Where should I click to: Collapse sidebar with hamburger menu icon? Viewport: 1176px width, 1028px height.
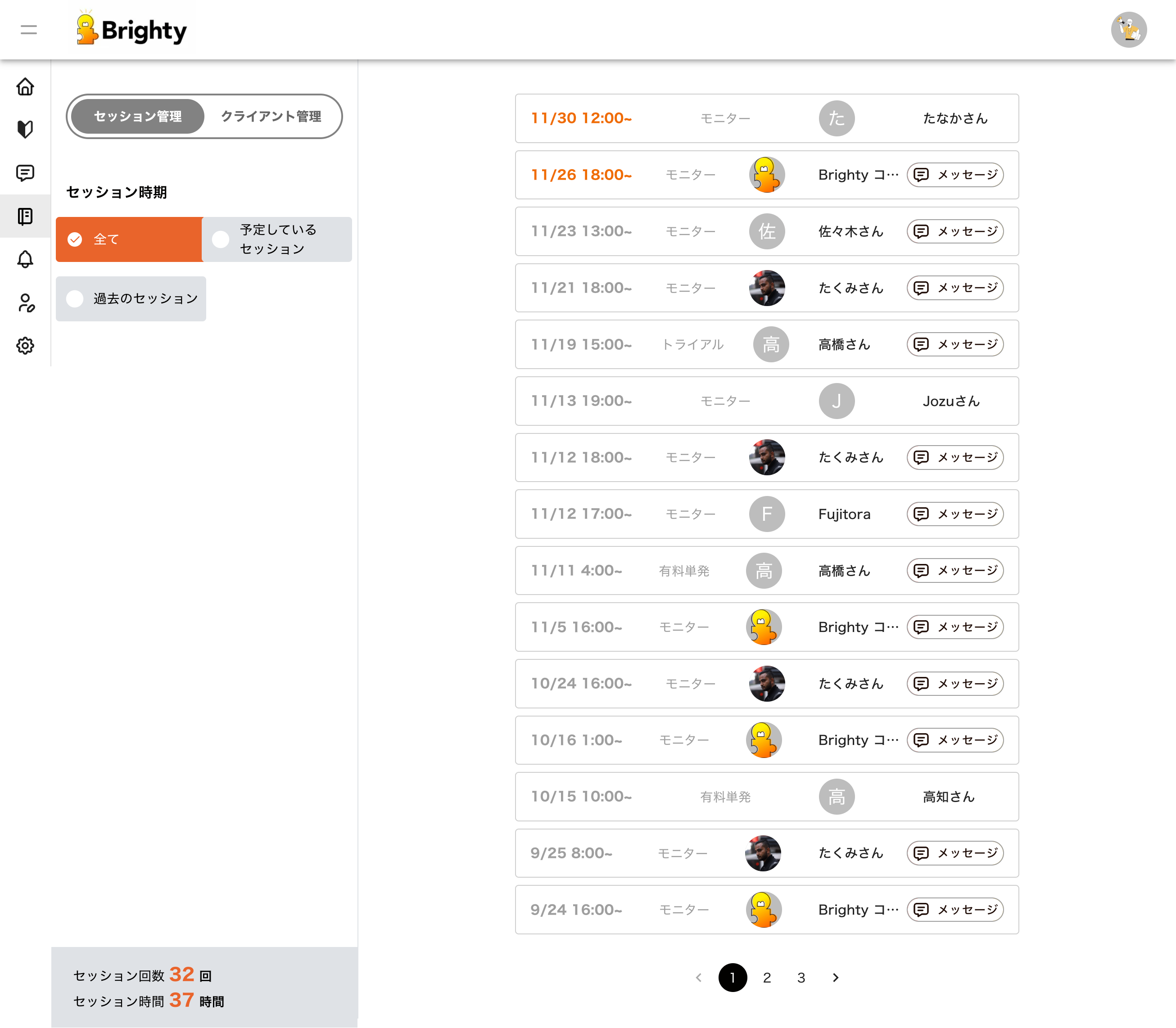coord(28,29)
